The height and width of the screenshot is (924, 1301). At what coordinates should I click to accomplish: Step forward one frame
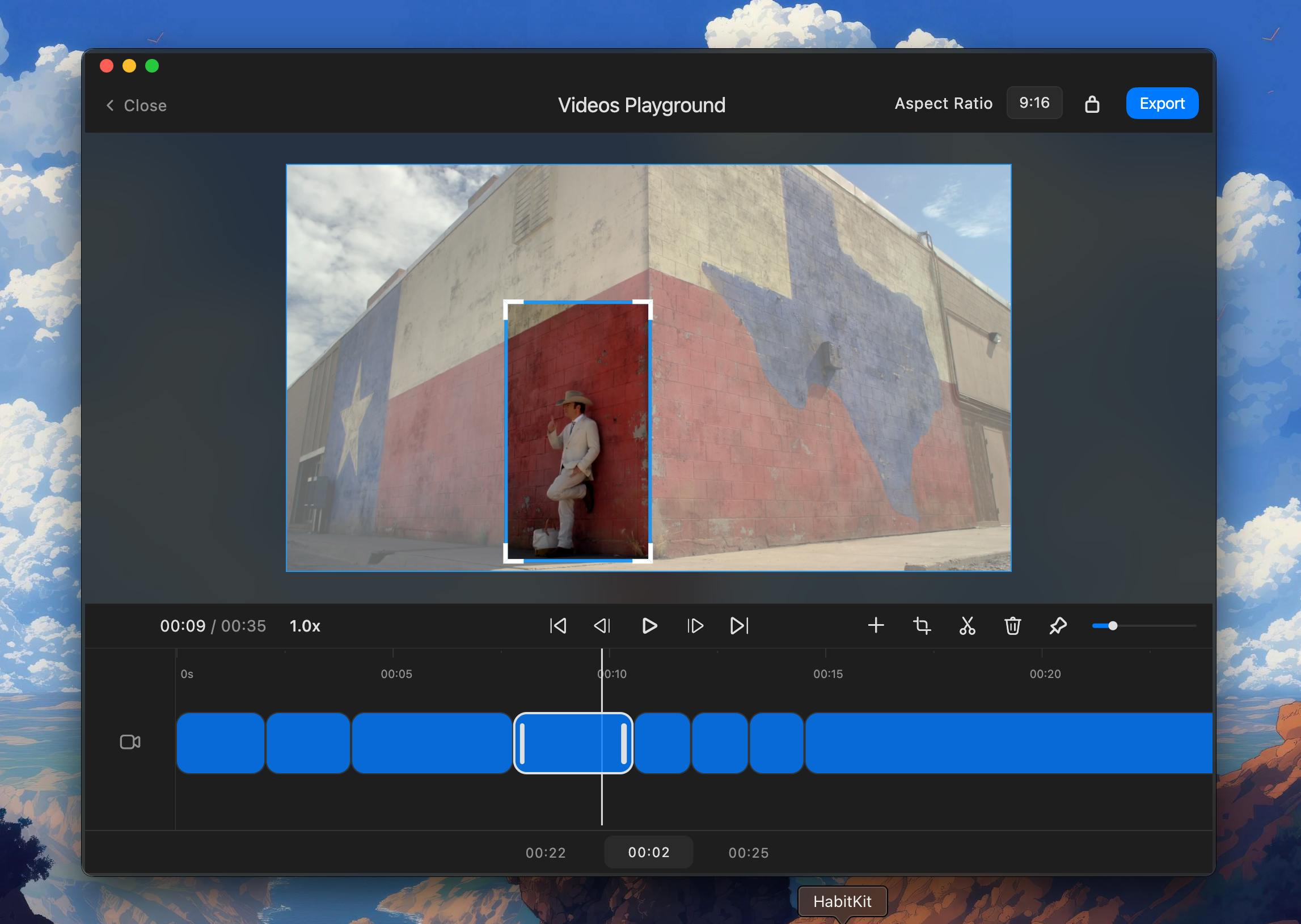click(x=695, y=626)
